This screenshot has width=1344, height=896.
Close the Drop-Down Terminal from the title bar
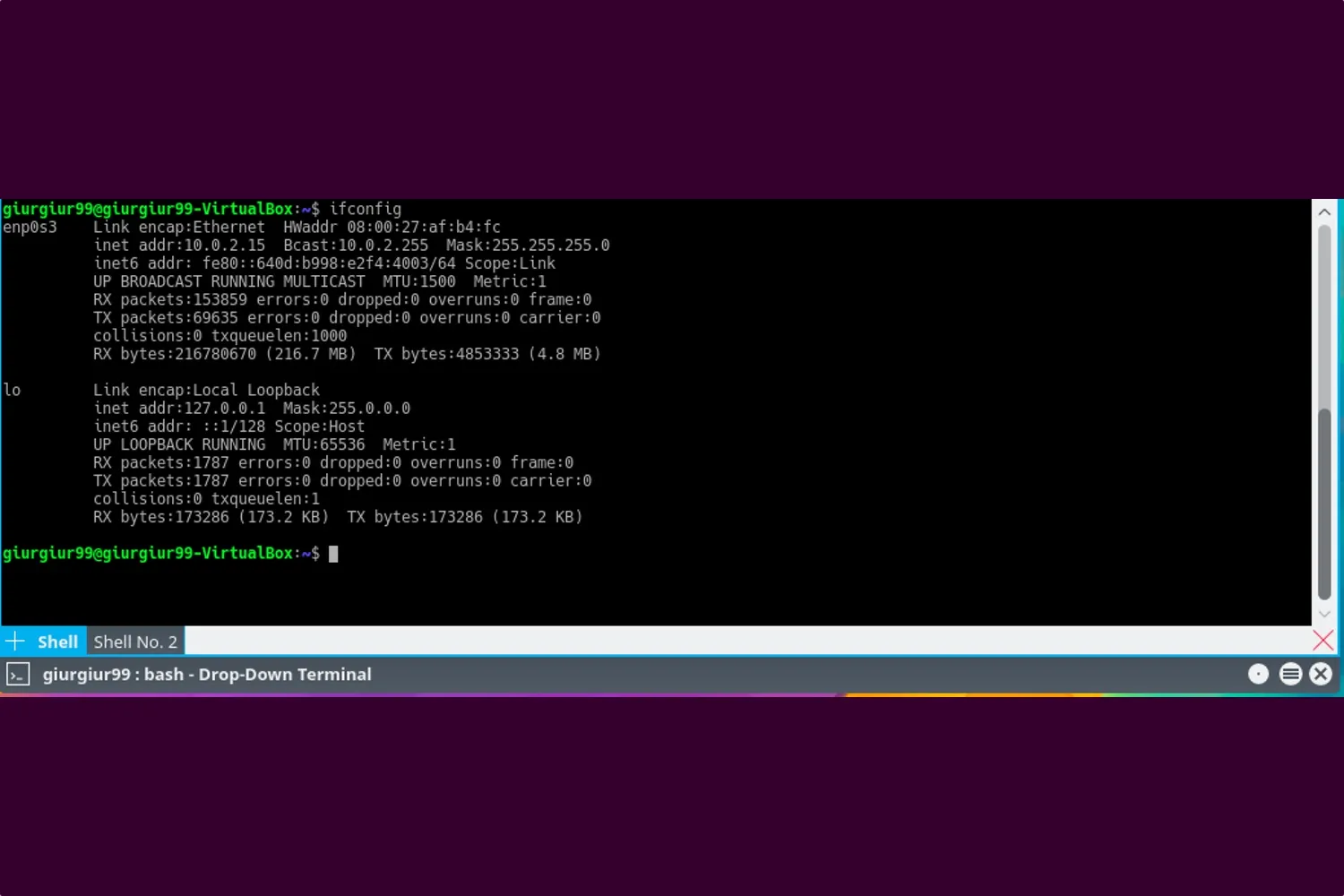(x=1321, y=674)
